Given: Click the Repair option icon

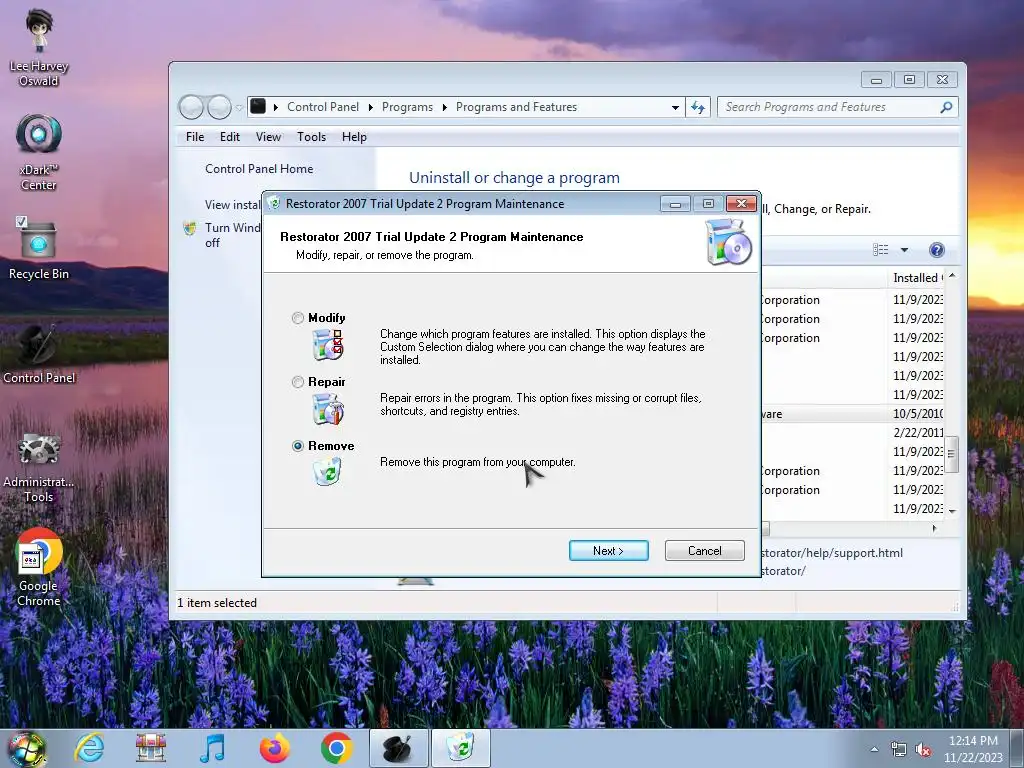Looking at the screenshot, I should 328,409.
